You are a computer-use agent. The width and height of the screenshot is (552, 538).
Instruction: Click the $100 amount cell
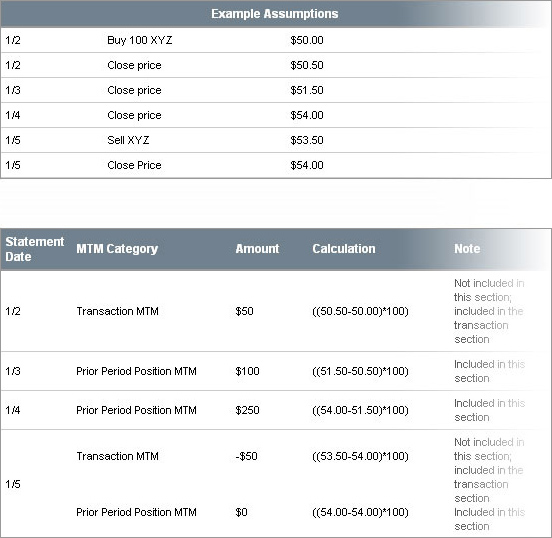tap(247, 371)
